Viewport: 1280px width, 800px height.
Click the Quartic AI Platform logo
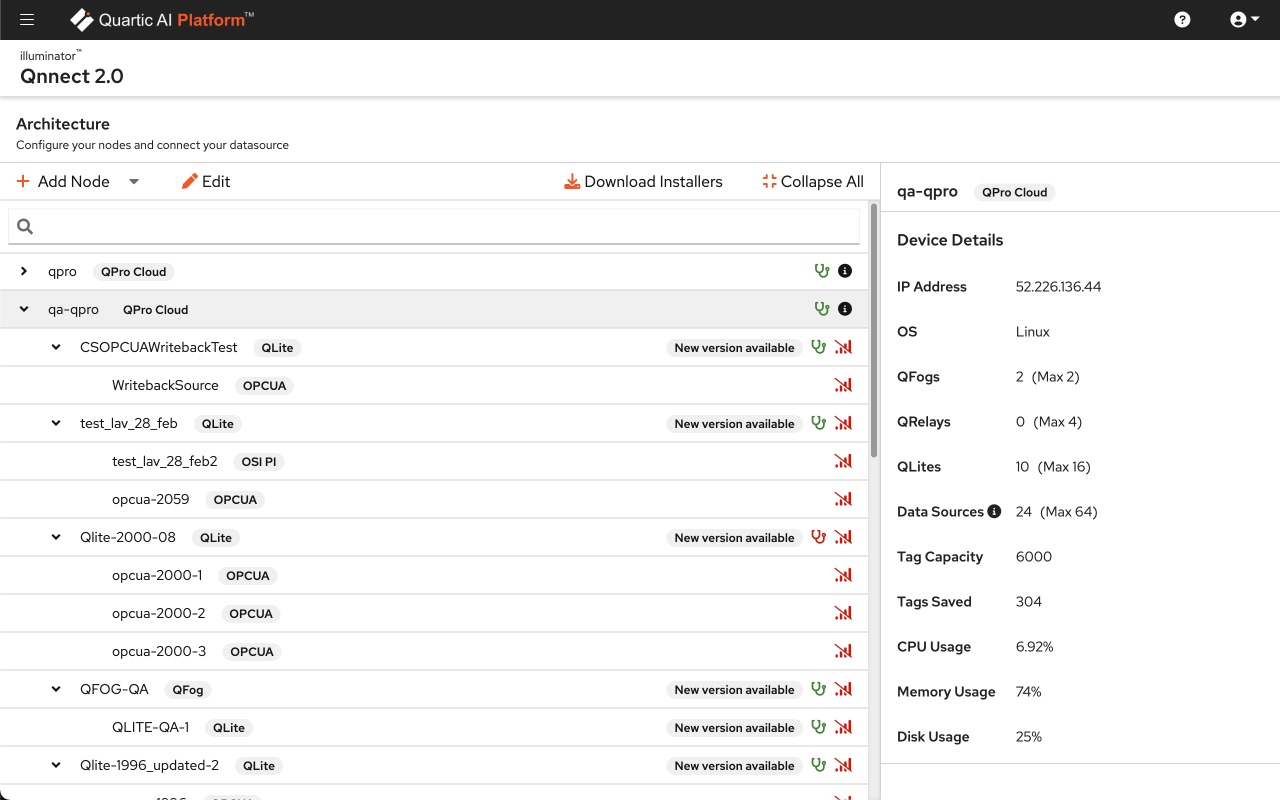(162, 20)
